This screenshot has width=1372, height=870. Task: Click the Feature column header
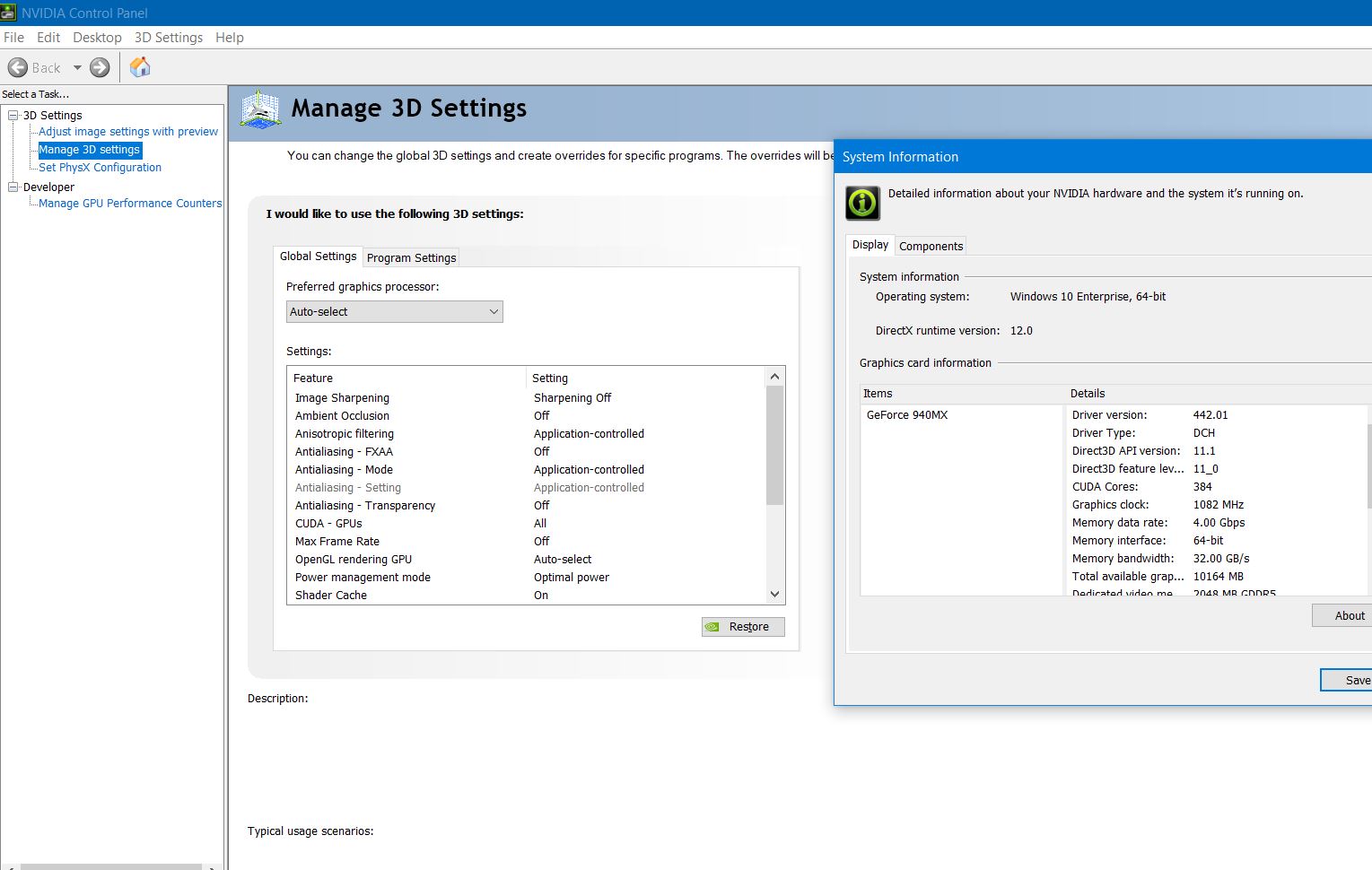click(406, 378)
